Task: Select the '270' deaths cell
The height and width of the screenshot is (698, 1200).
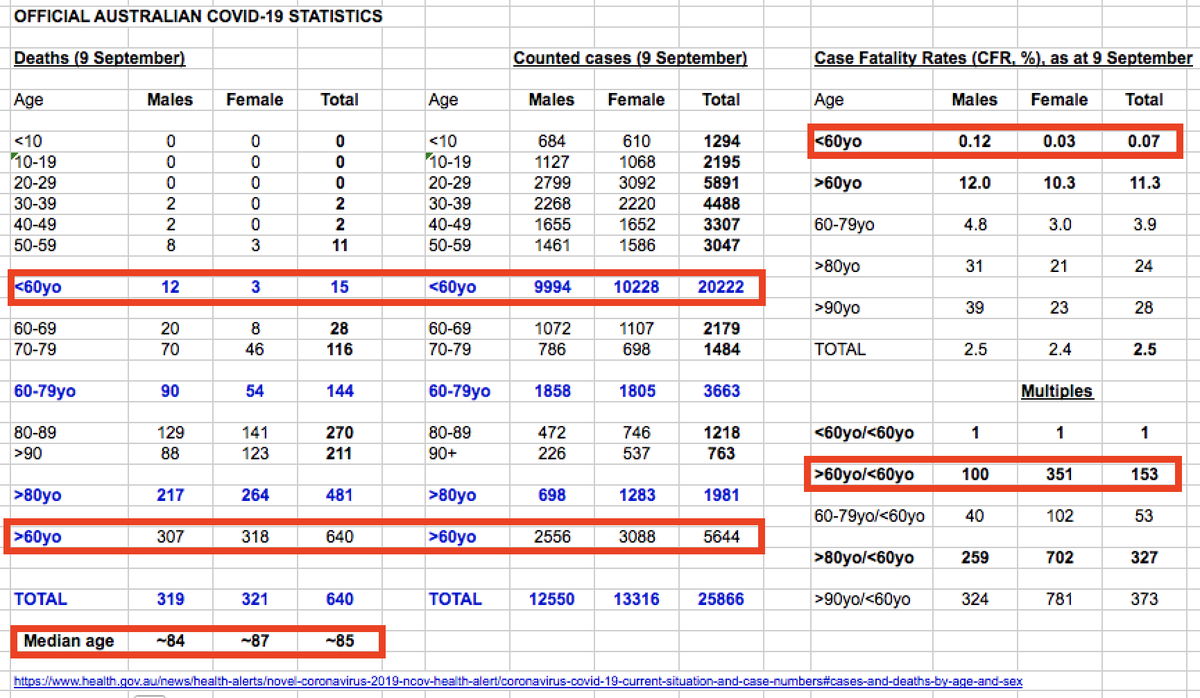Action: click(x=339, y=433)
